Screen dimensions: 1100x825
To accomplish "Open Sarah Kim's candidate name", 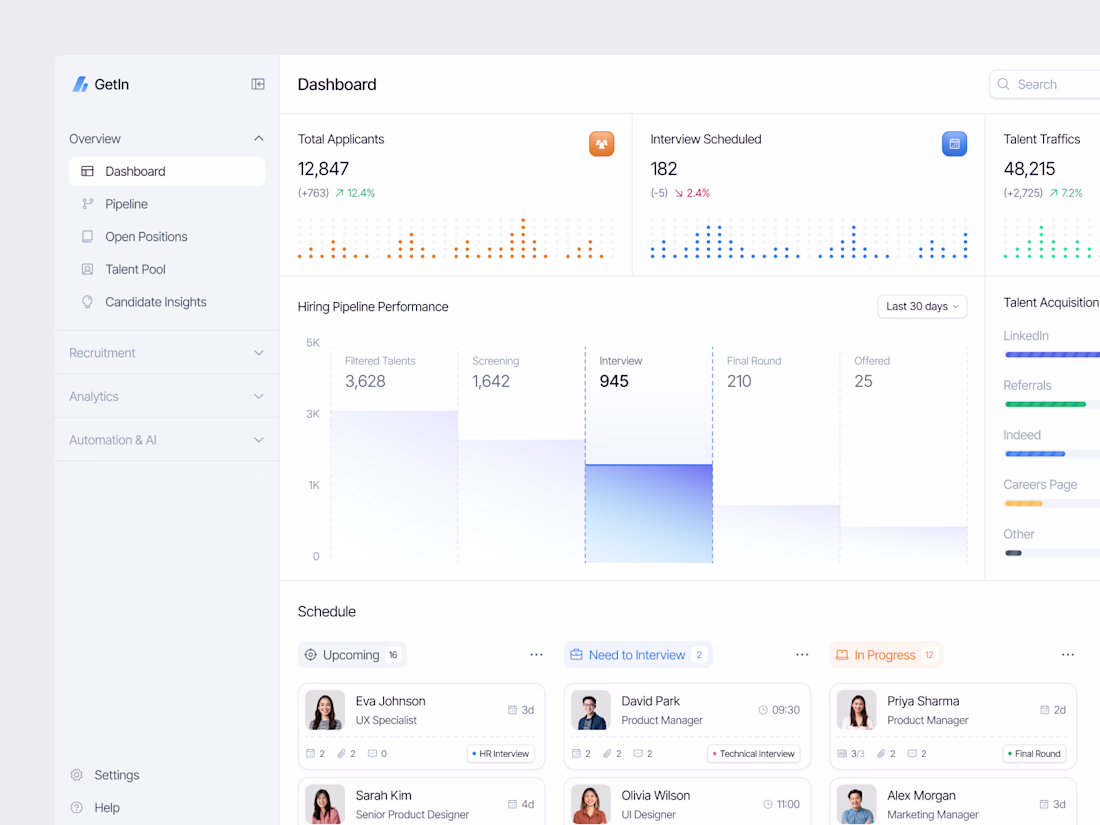I will (x=383, y=796).
